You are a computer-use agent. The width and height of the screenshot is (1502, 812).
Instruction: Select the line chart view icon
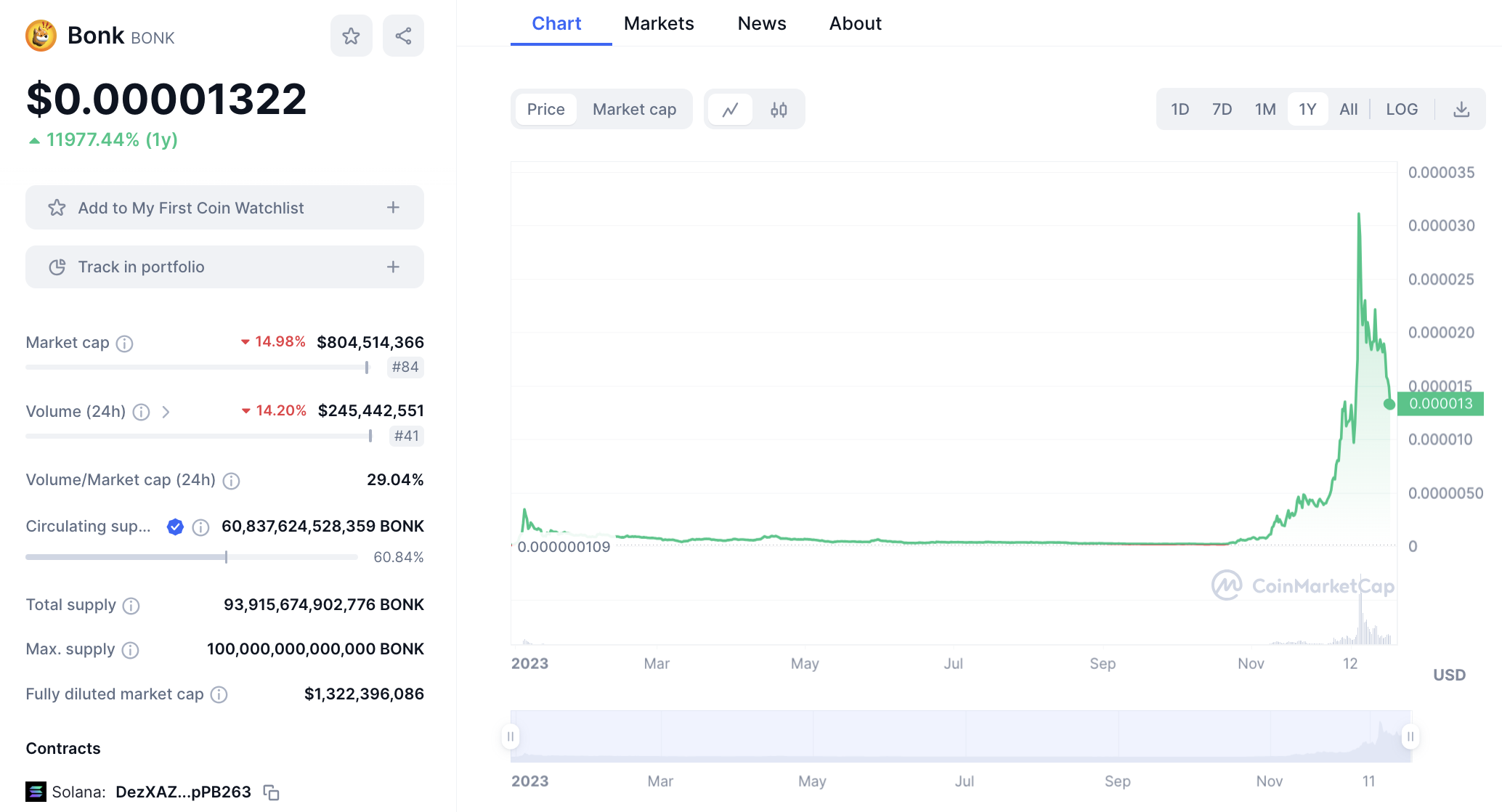730,110
